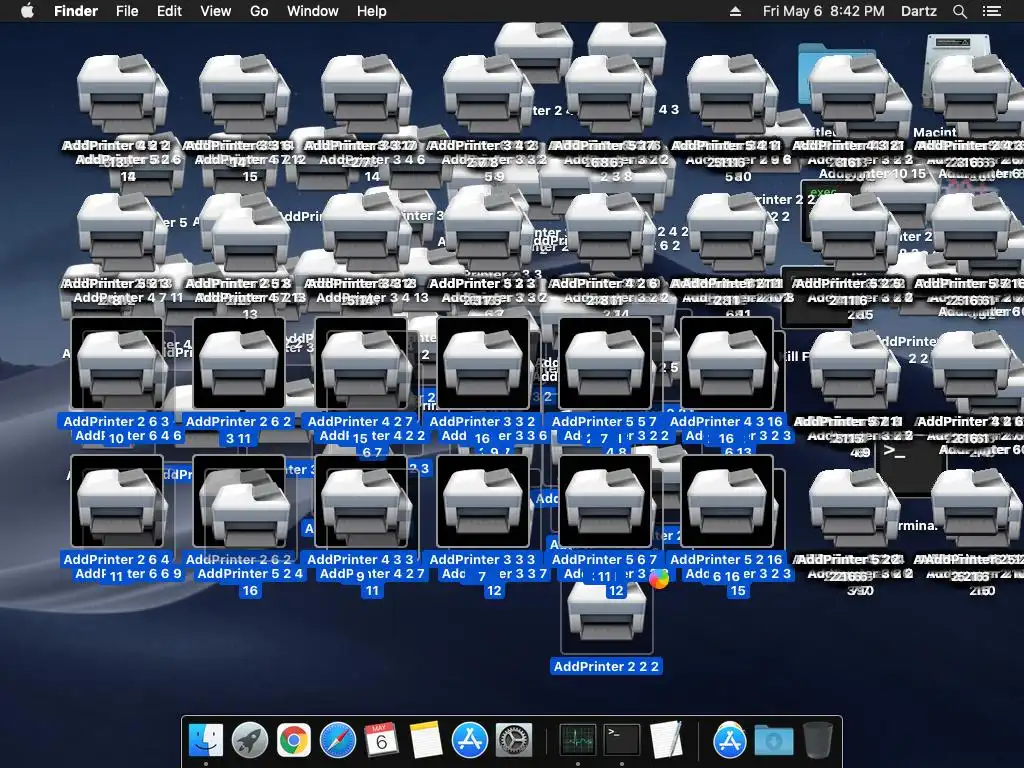This screenshot has width=1024, height=768.
Task: Click the AddPrinter 2 2 2 label text
Action: pos(607,667)
